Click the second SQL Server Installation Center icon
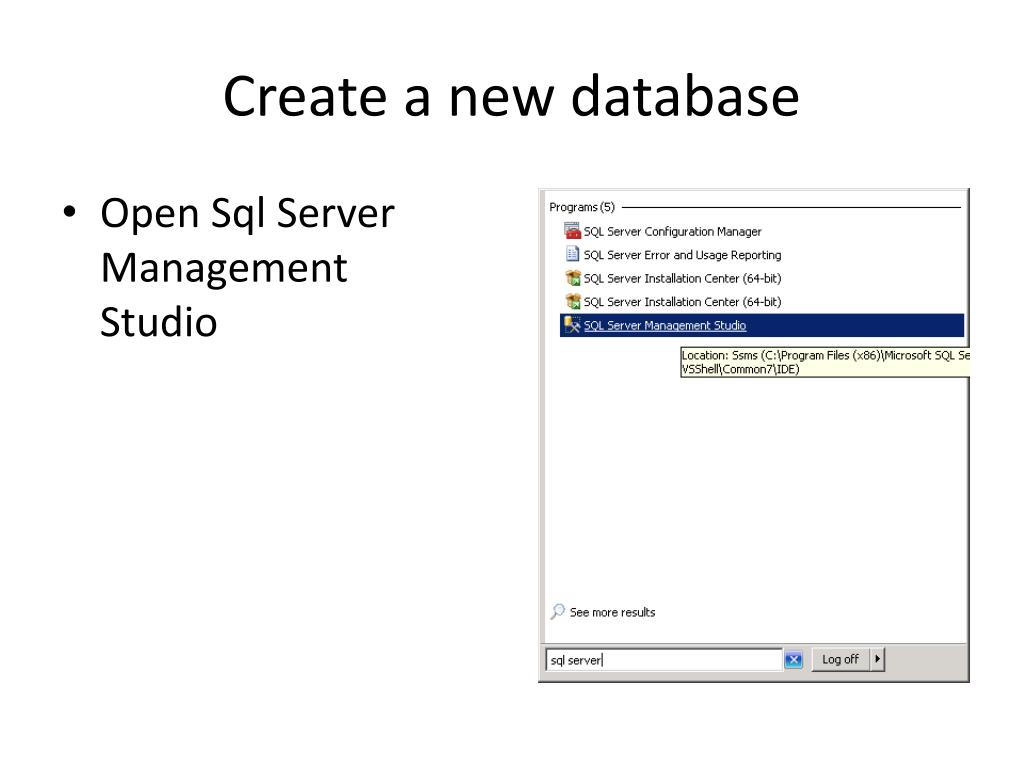This screenshot has width=1024, height=768. pyautogui.click(x=573, y=301)
